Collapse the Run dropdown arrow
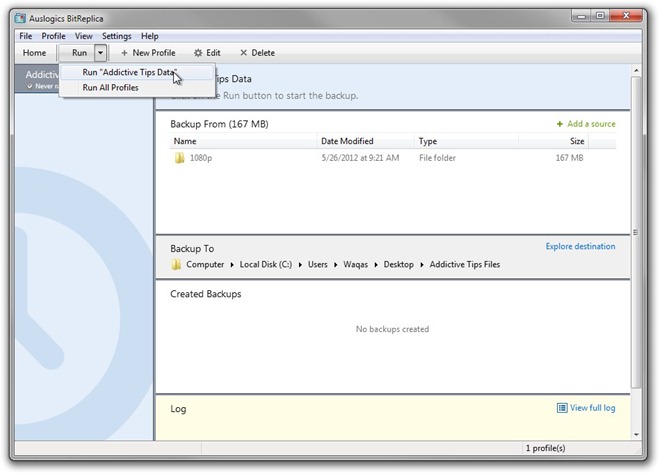Image resolution: width=660 pixels, height=474 pixels. click(100, 53)
